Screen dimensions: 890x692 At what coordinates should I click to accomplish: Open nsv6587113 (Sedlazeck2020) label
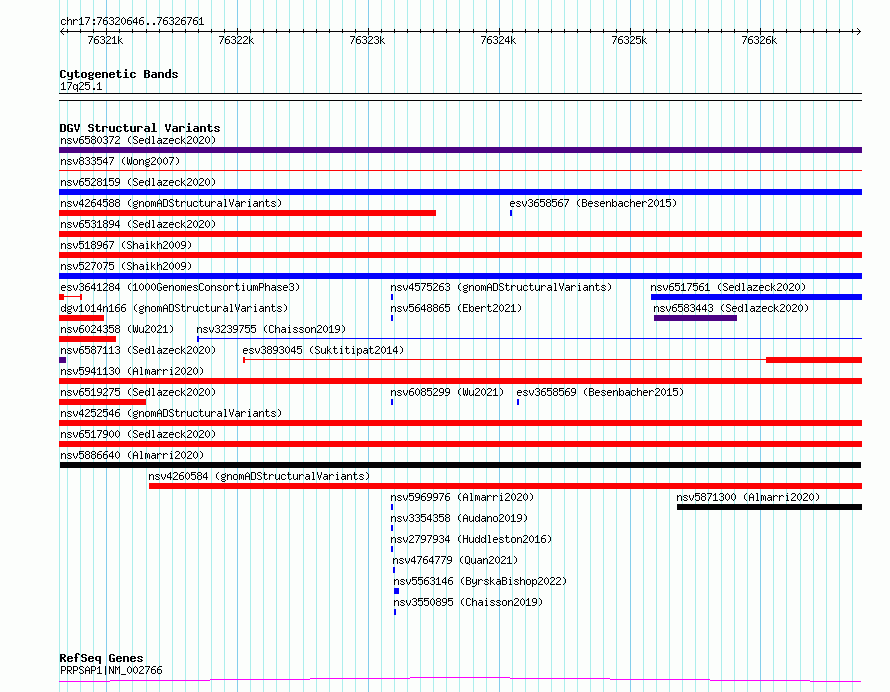pyautogui.click(x=138, y=350)
